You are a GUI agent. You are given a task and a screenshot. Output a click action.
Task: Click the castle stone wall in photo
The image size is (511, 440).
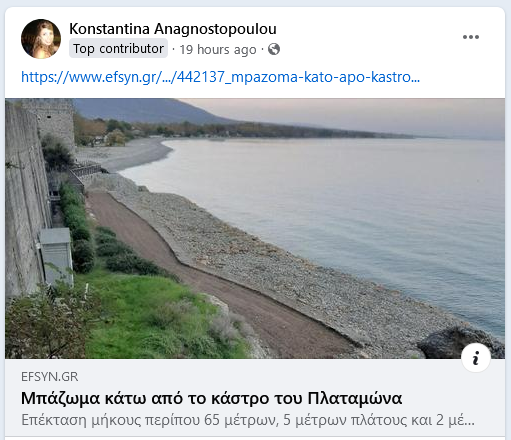pos(23,200)
